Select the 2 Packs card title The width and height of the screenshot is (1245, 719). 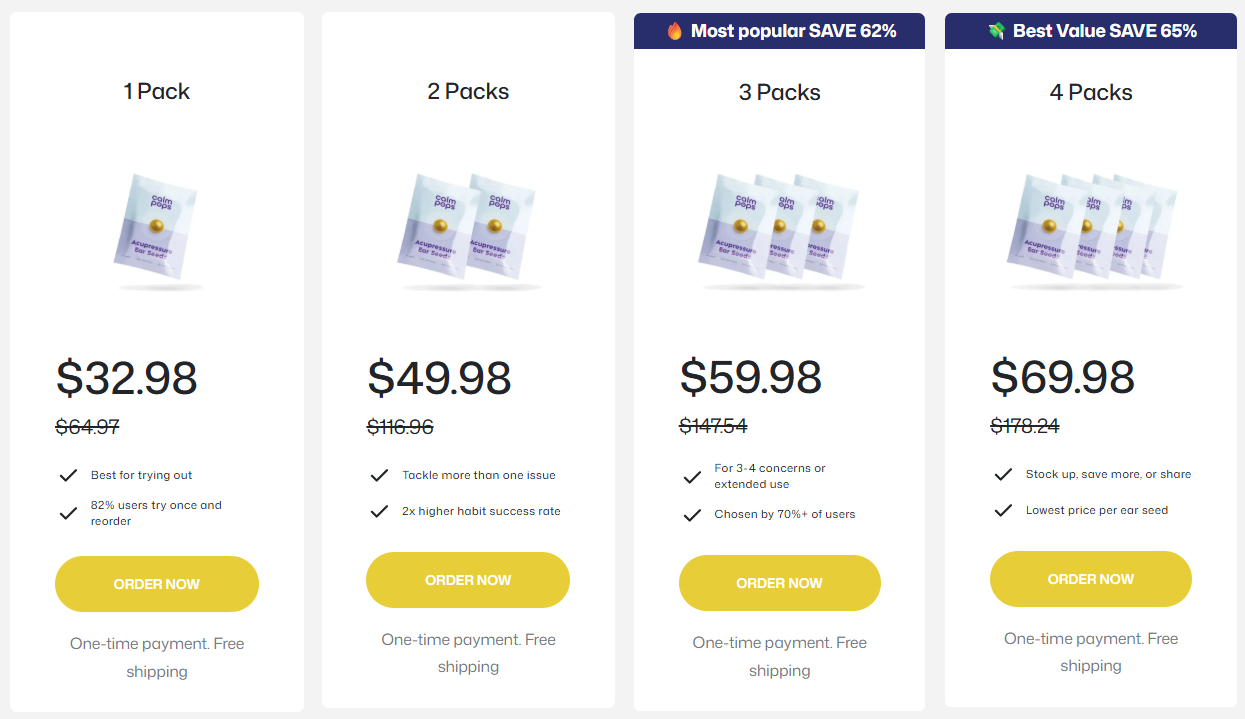click(468, 91)
